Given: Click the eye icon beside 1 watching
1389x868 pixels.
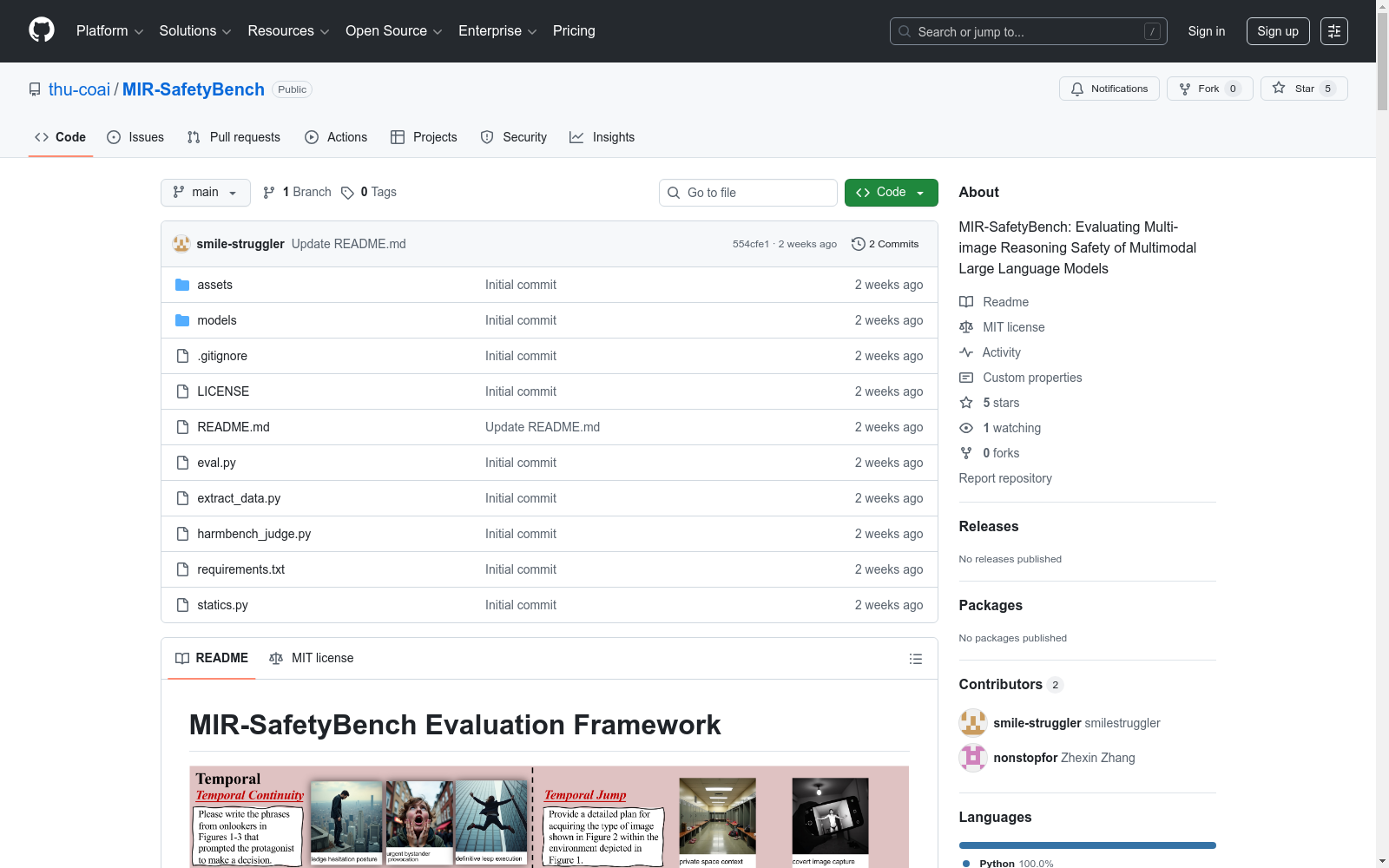Looking at the screenshot, I should (x=966, y=428).
